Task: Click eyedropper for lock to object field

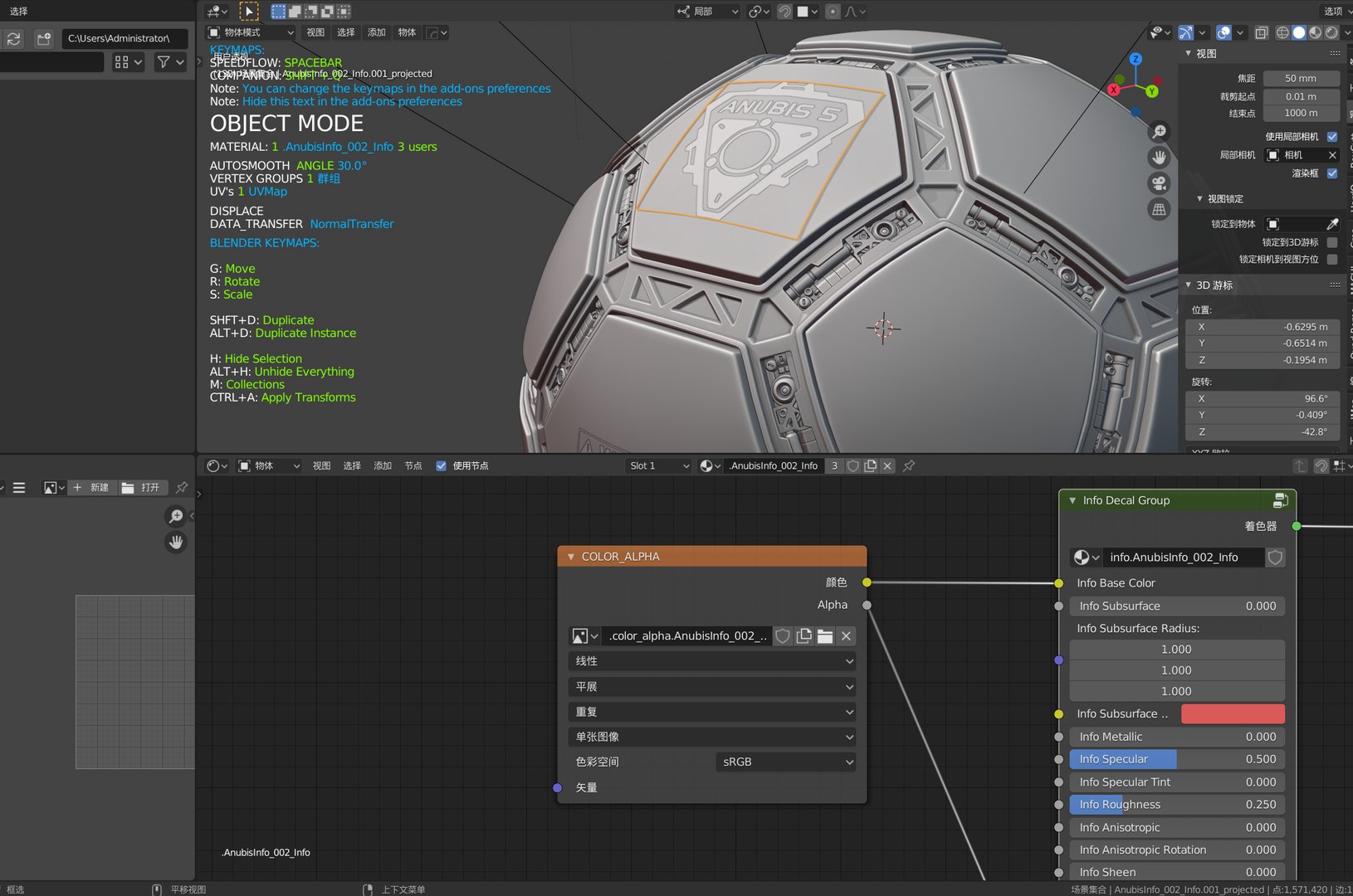Action: [x=1332, y=224]
